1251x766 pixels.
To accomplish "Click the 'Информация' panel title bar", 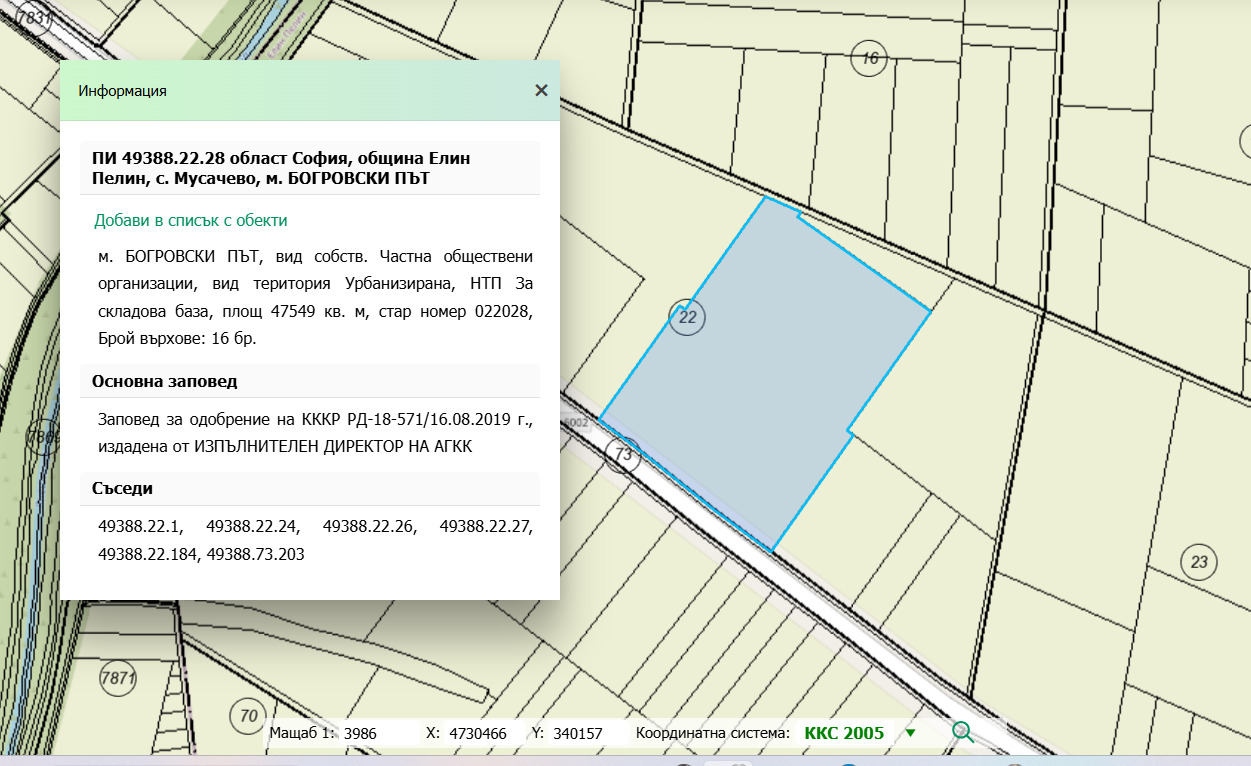I will [x=300, y=90].
